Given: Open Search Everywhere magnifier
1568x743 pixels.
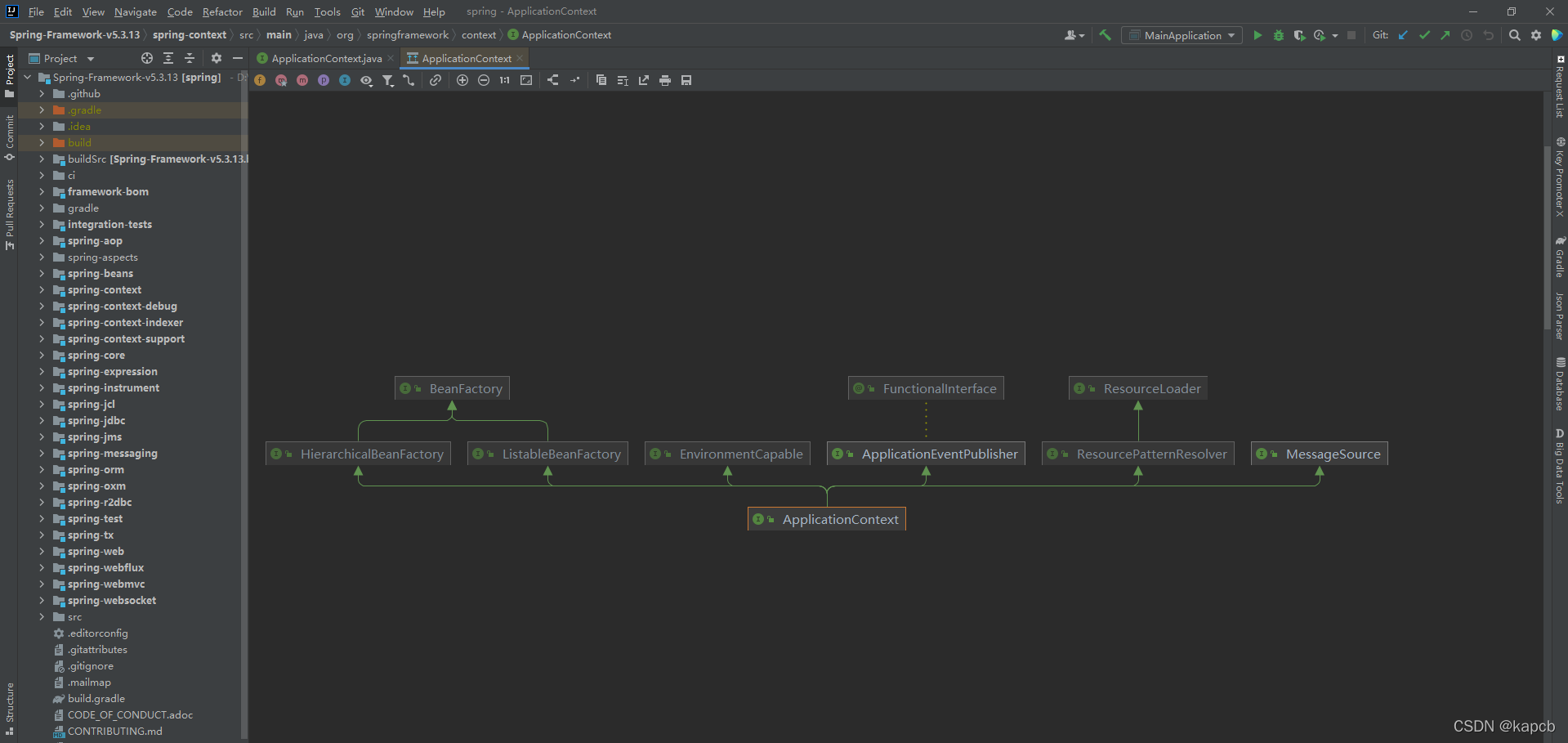Looking at the screenshot, I should (1515, 35).
